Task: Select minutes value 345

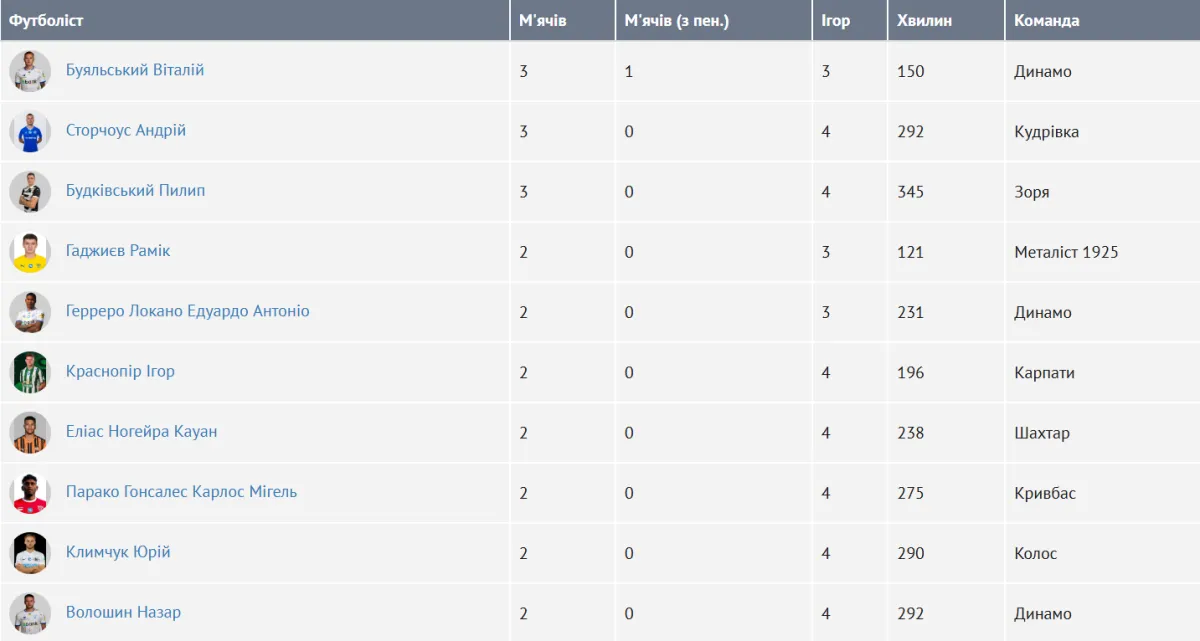Action: [911, 192]
